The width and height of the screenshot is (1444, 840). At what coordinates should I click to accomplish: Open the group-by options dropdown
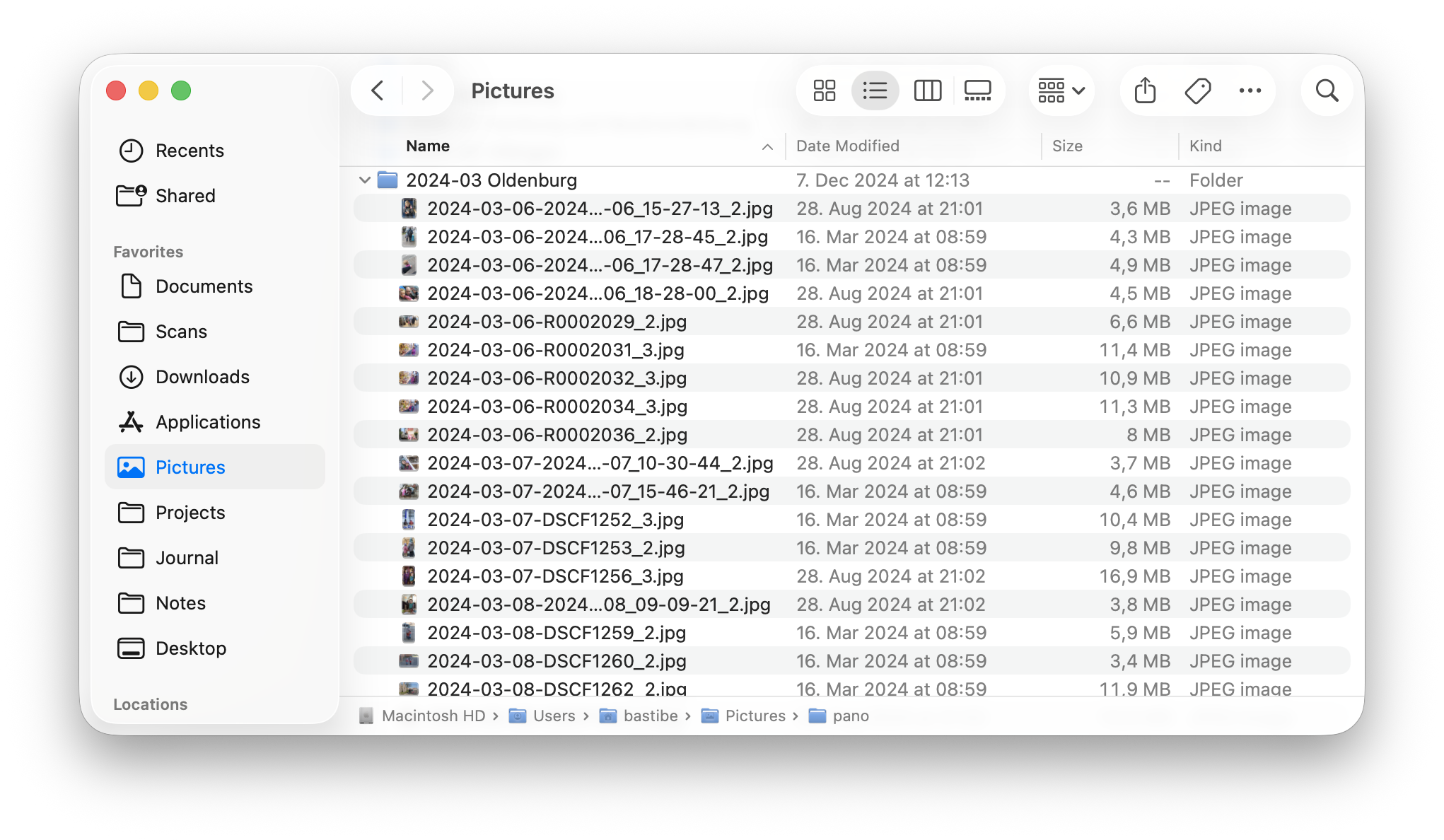[x=1061, y=91]
